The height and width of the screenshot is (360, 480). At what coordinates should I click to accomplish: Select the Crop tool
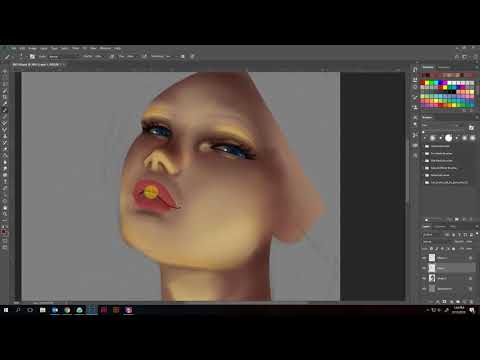pyautogui.click(x=5, y=97)
